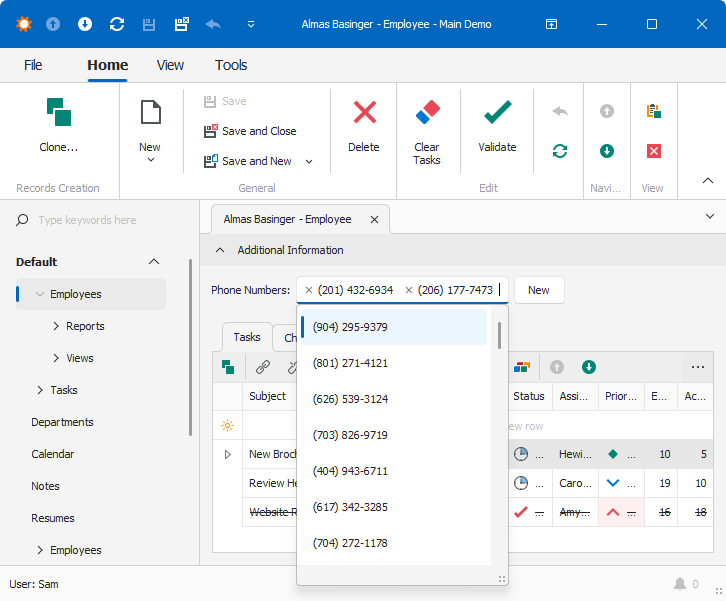
Task: Click the Validate checkmark icon
Action: [497, 112]
